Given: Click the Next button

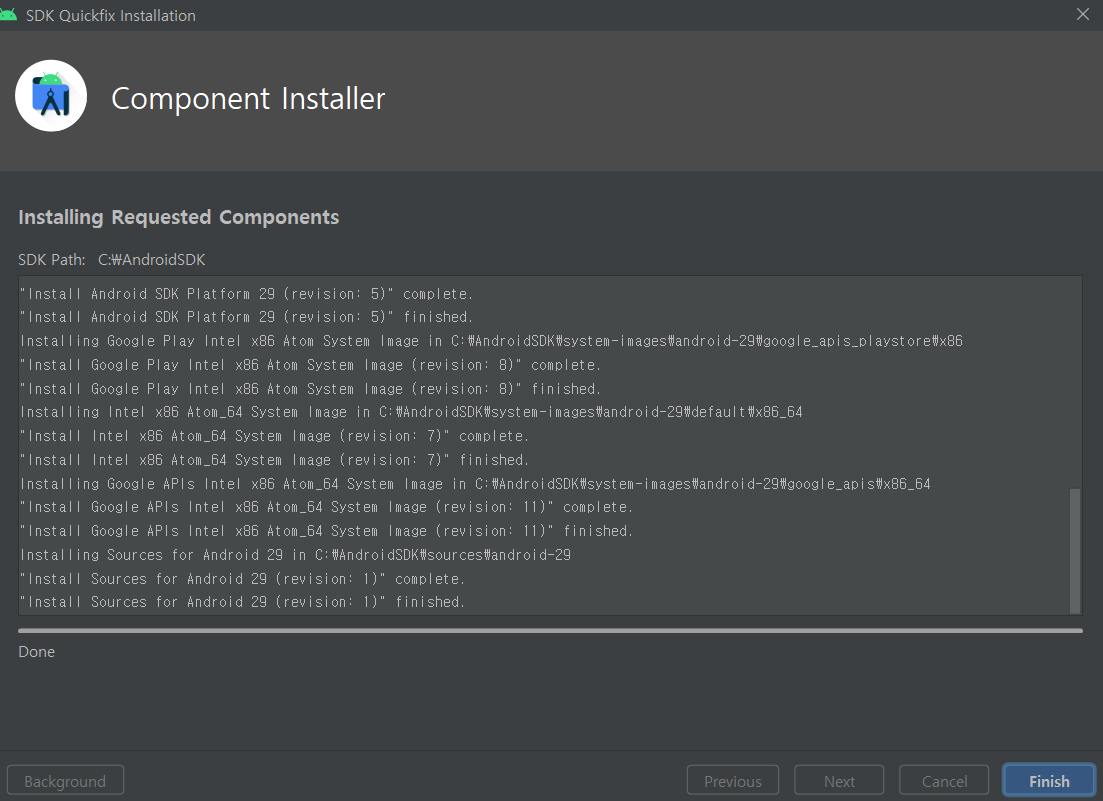Looking at the screenshot, I should 839,781.
